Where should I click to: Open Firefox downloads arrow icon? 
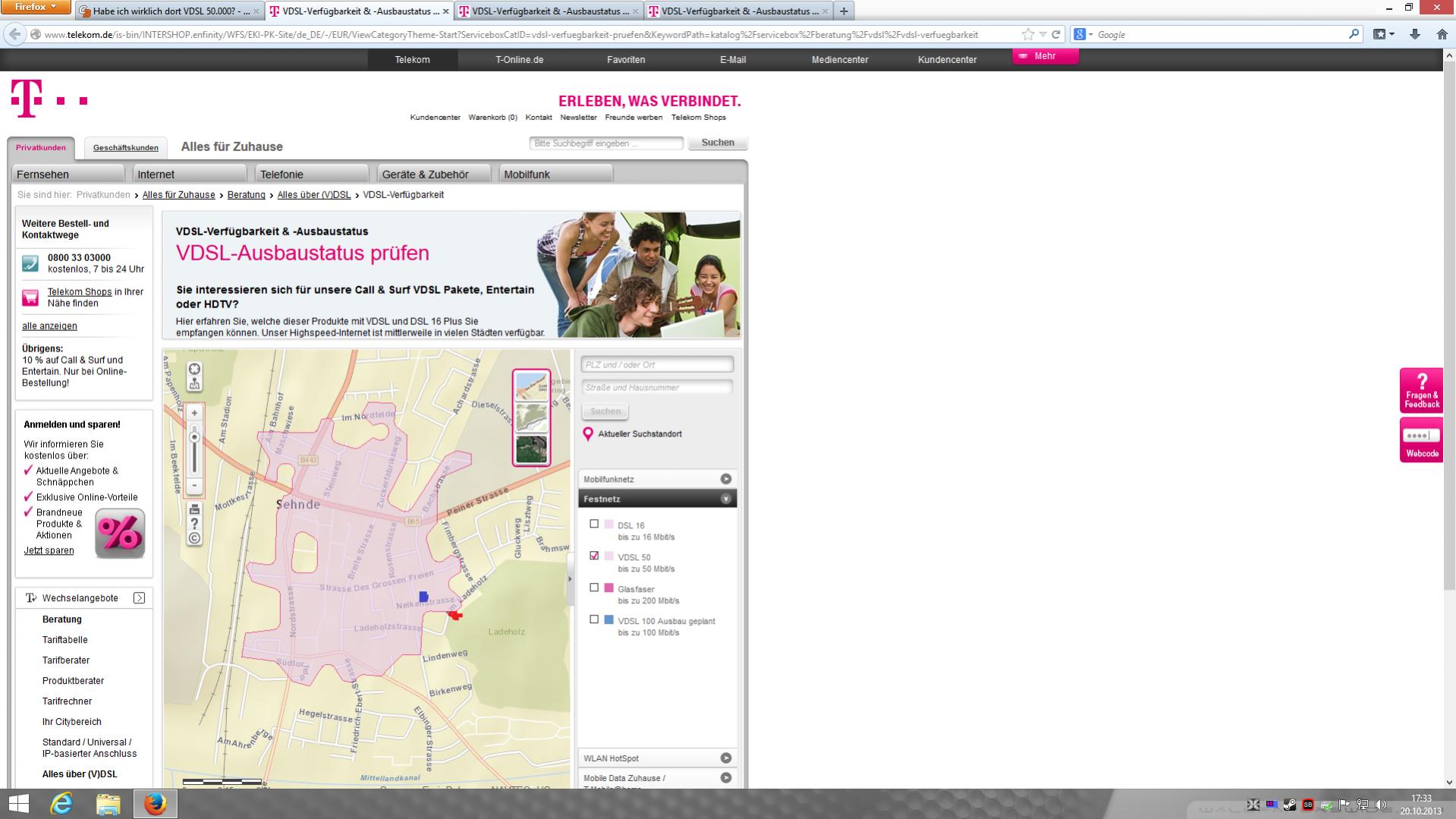pos(1415,34)
